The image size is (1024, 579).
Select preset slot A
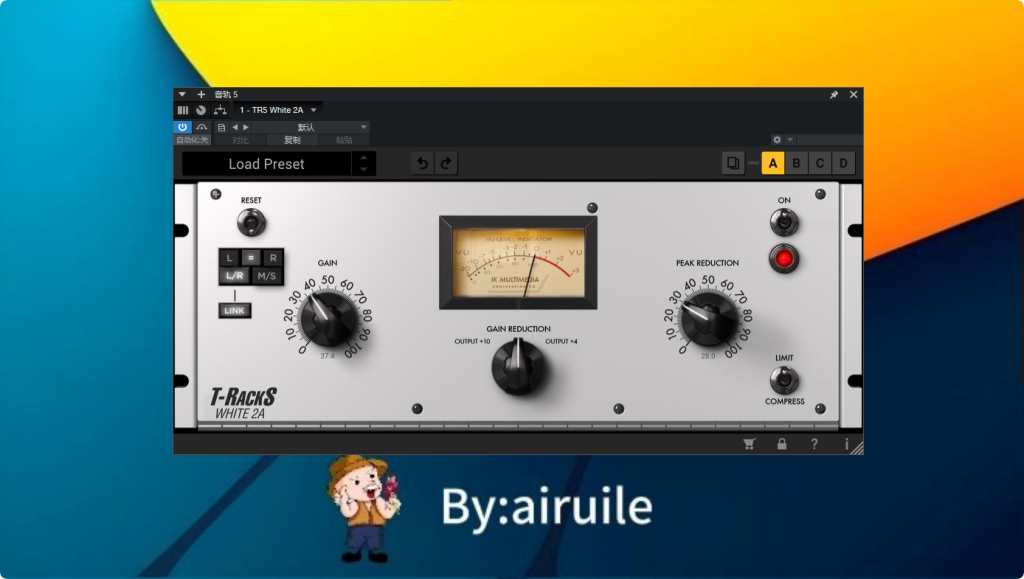pyautogui.click(x=773, y=163)
